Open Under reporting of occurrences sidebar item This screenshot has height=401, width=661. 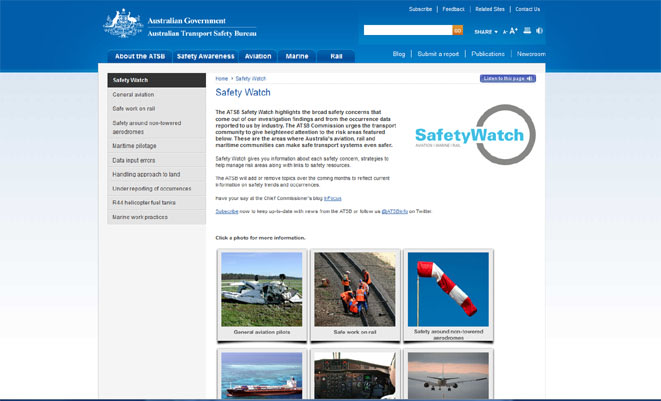click(157, 188)
